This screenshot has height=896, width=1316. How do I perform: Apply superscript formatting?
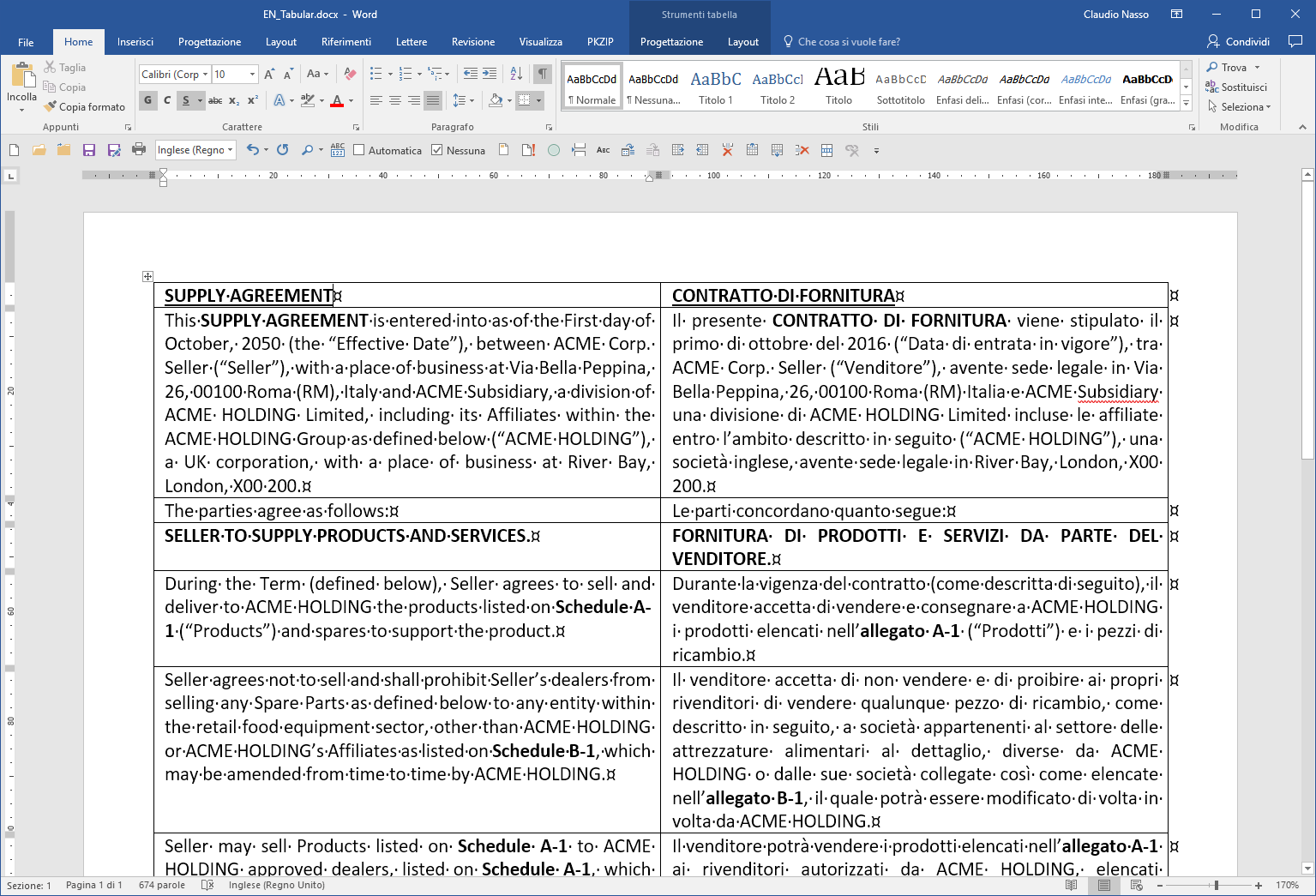pyautogui.click(x=253, y=100)
